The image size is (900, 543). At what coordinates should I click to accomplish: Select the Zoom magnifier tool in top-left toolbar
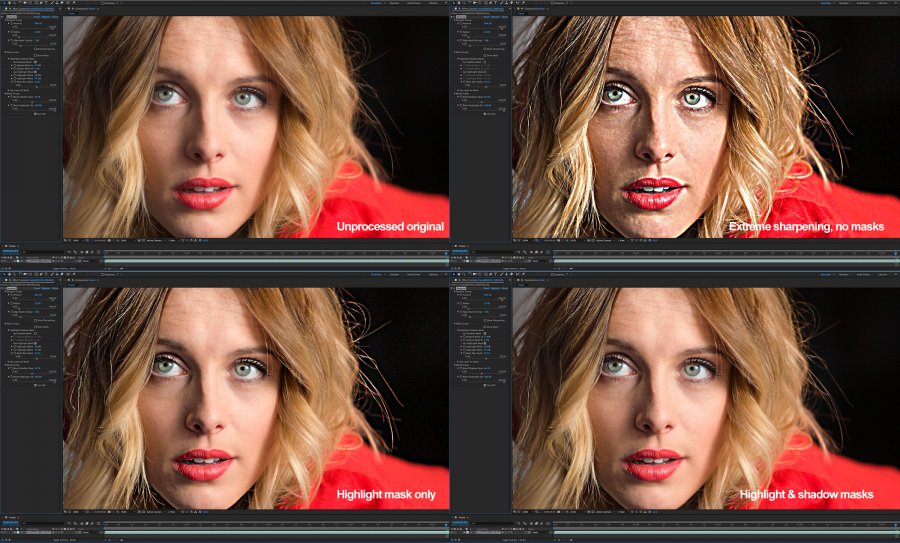point(14,3)
